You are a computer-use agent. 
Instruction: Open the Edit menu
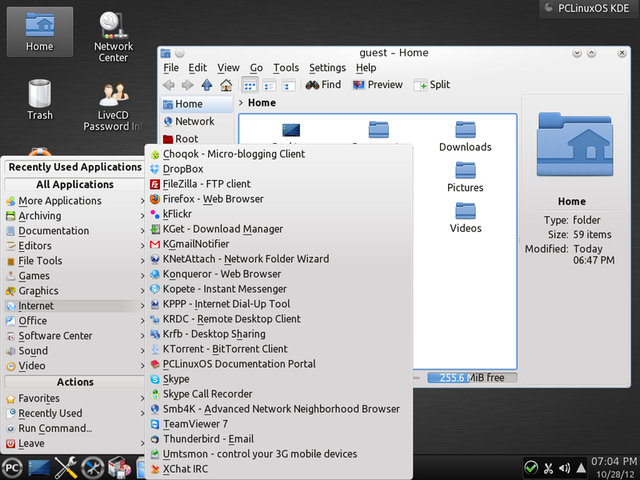(x=198, y=68)
